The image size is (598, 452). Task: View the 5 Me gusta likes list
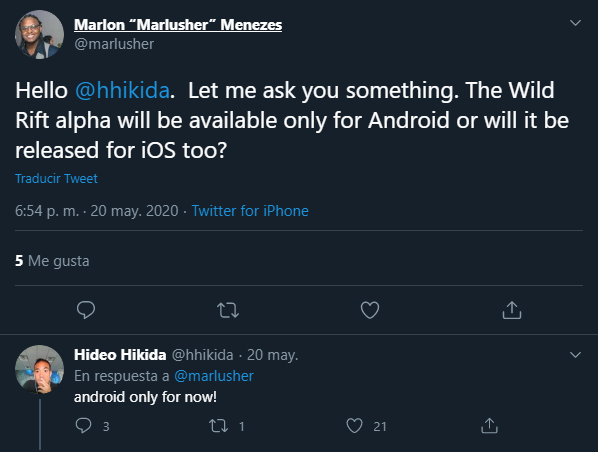coord(52,261)
